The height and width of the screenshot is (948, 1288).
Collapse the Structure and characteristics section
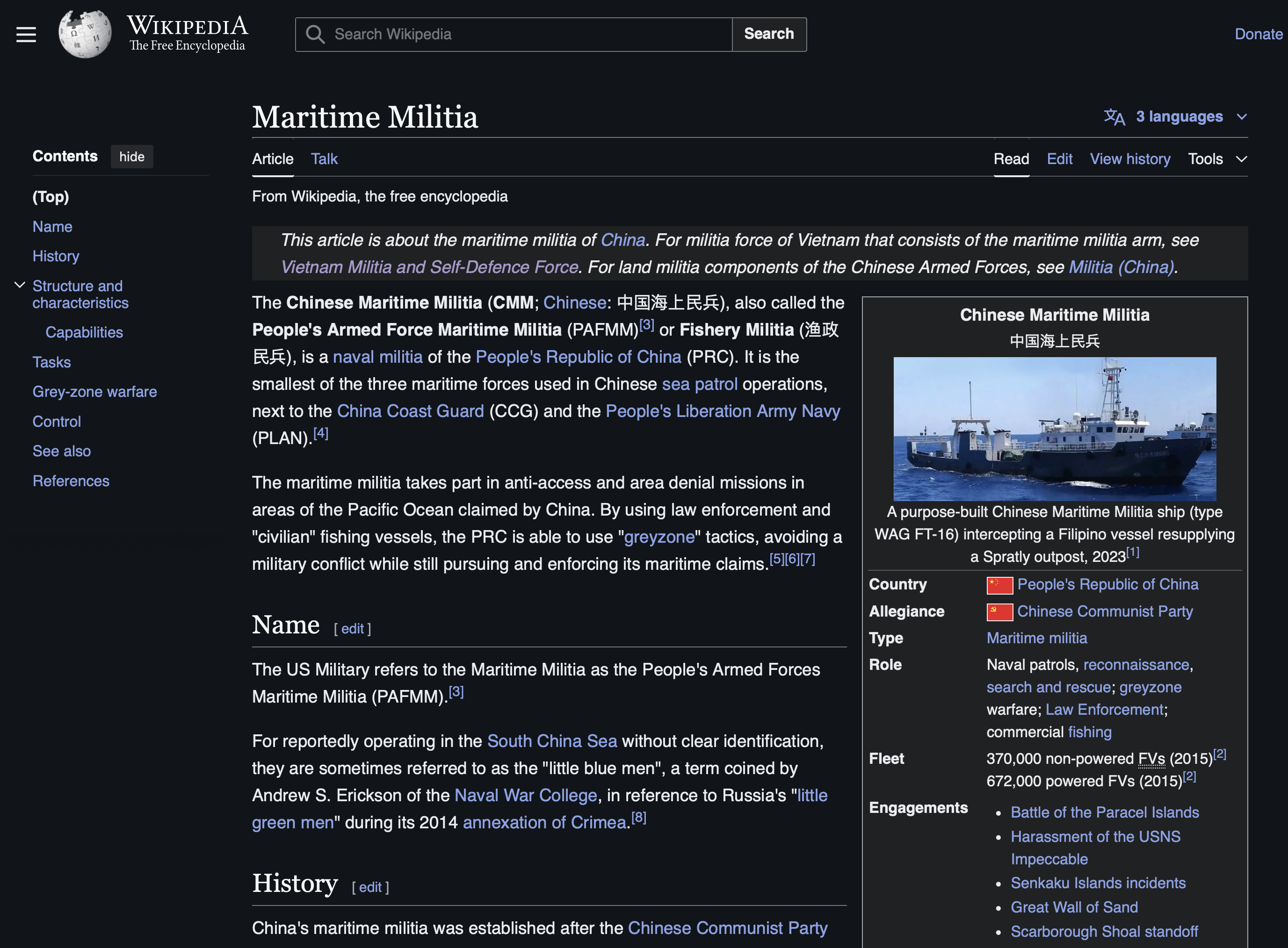pyautogui.click(x=20, y=285)
